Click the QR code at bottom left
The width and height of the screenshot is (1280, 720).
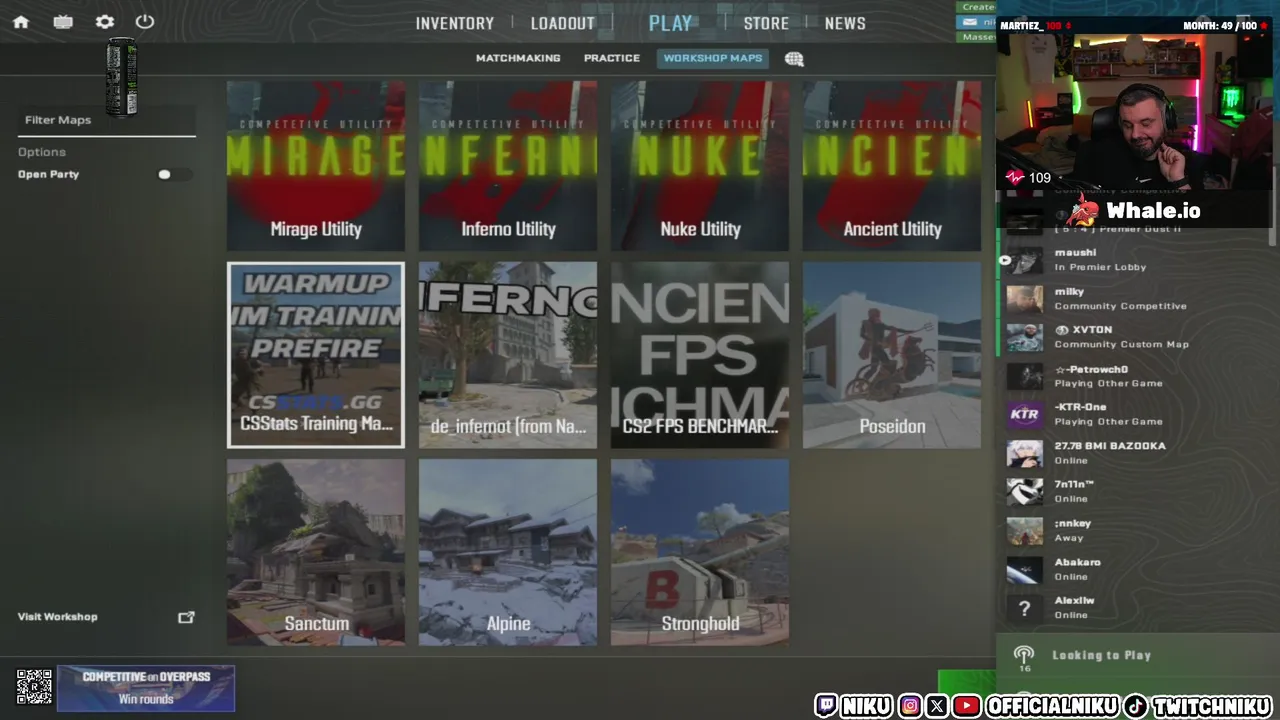[x=35, y=687]
